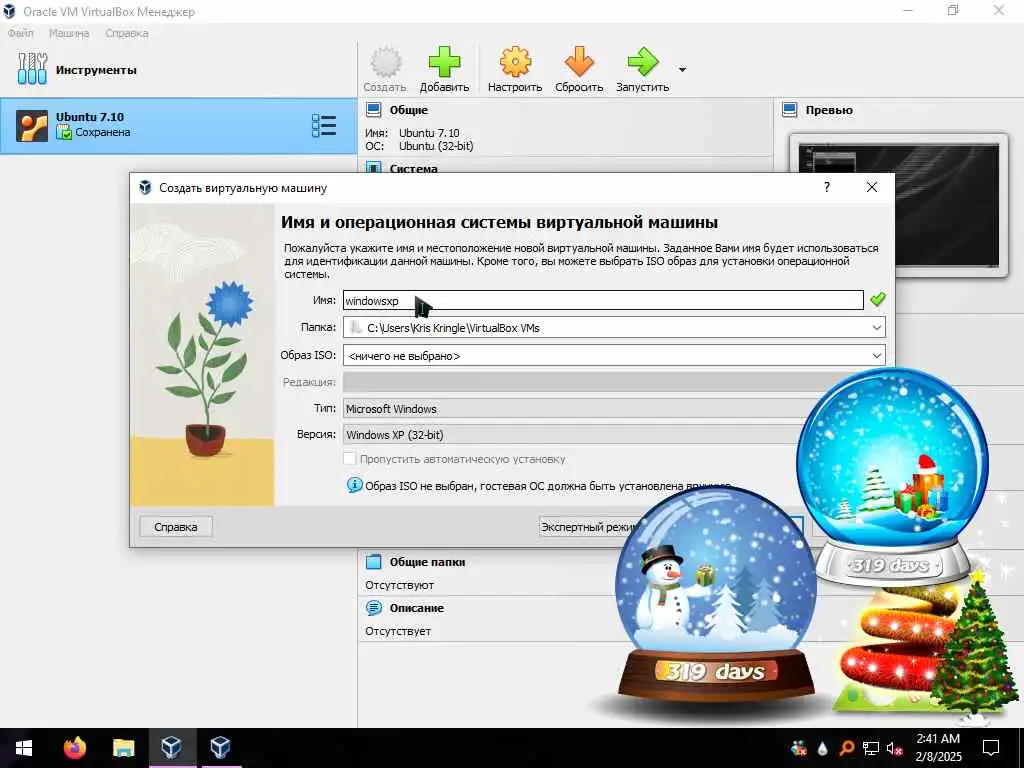1024x768 pixels.
Task: Open Настроить settings gear in toolbar
Action: (x=515, y=62)
